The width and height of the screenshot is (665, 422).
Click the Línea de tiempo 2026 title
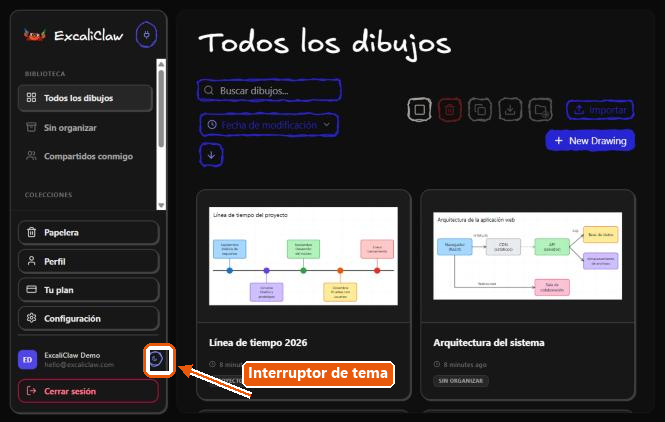[x=258, y=342]
